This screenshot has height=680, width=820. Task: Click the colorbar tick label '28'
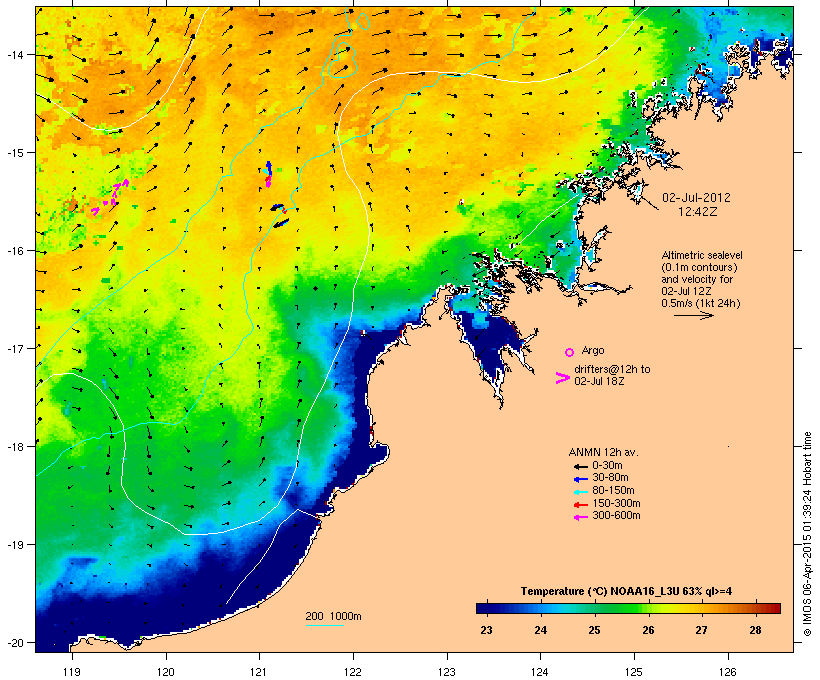755,630
